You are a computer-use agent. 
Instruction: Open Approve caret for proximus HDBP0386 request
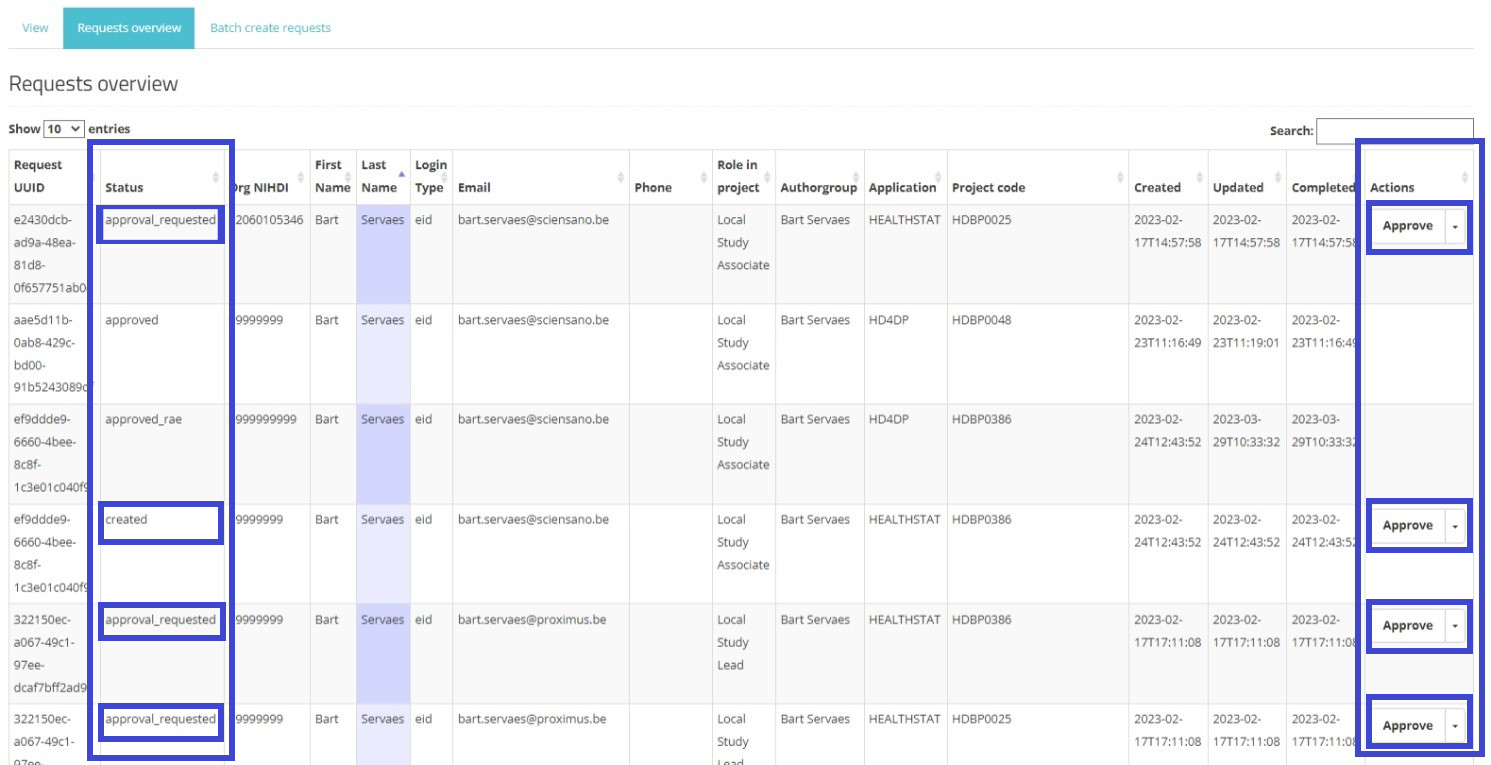tap(1455, 626)
